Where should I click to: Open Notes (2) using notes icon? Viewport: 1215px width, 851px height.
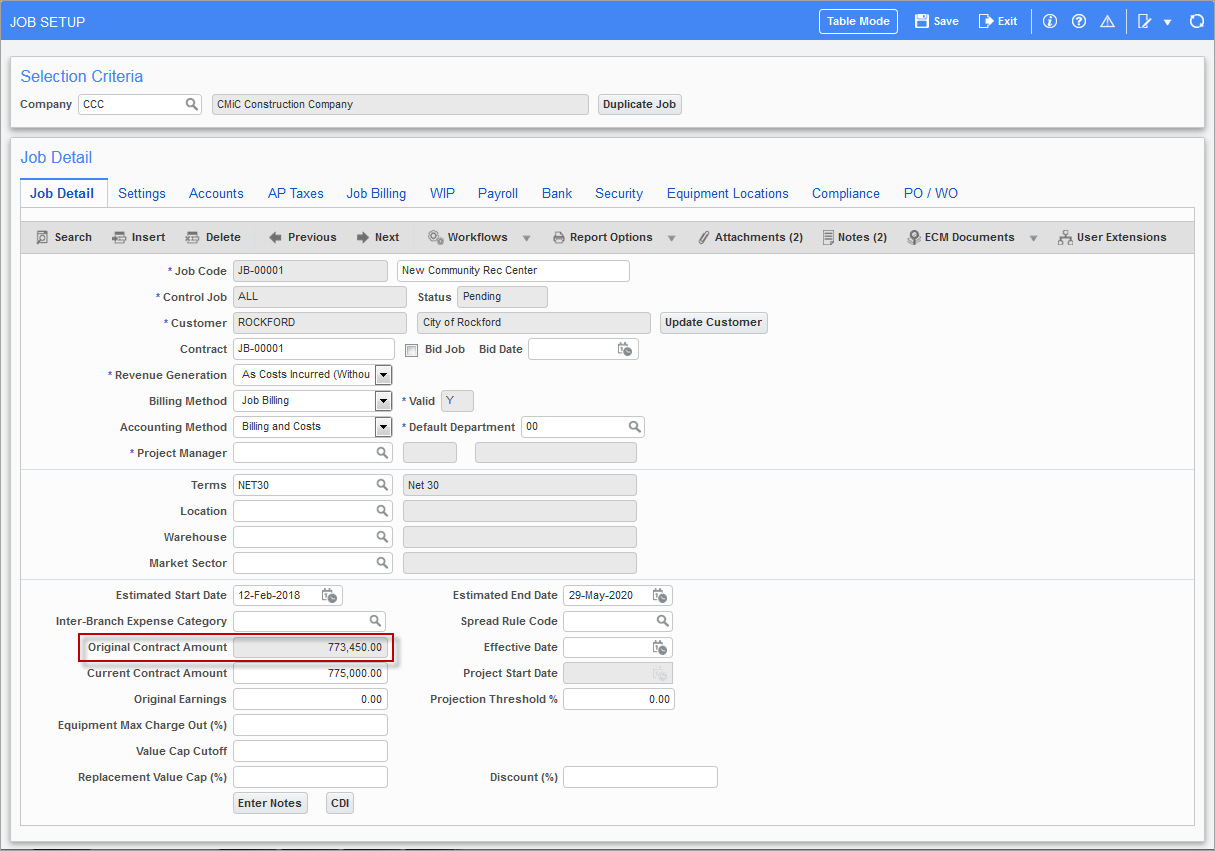(827, 237)
